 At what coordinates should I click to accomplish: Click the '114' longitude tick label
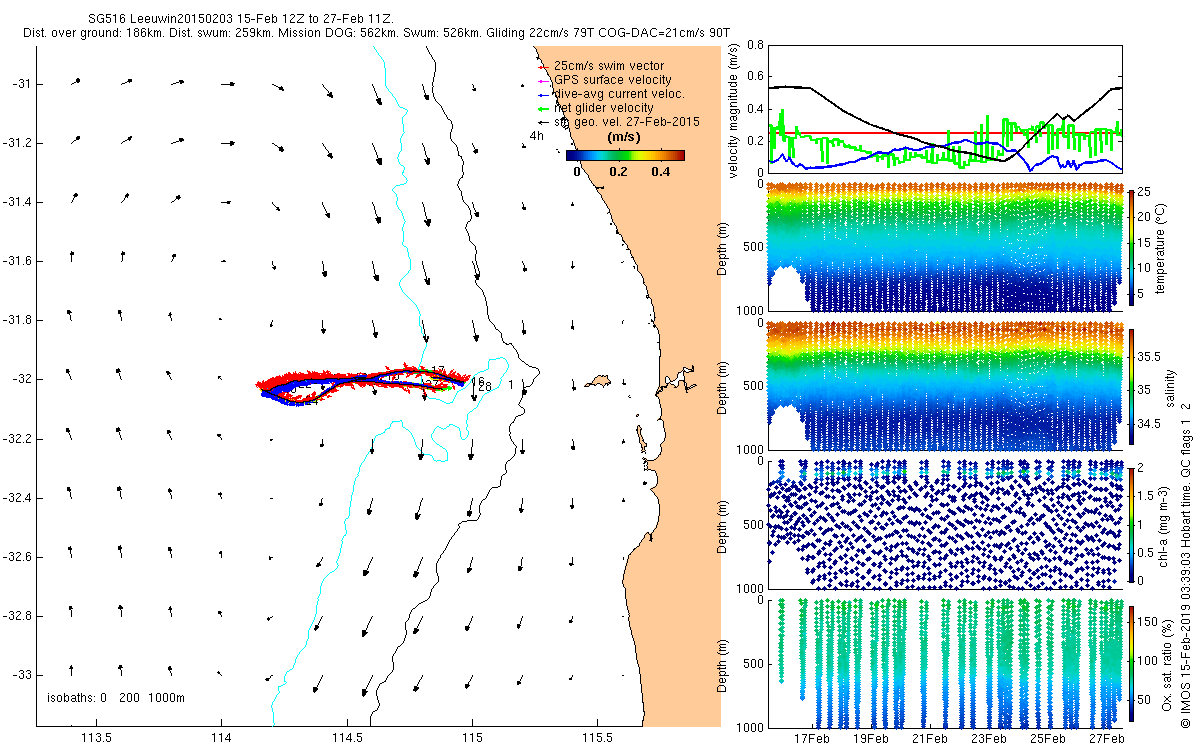(222, 739)
